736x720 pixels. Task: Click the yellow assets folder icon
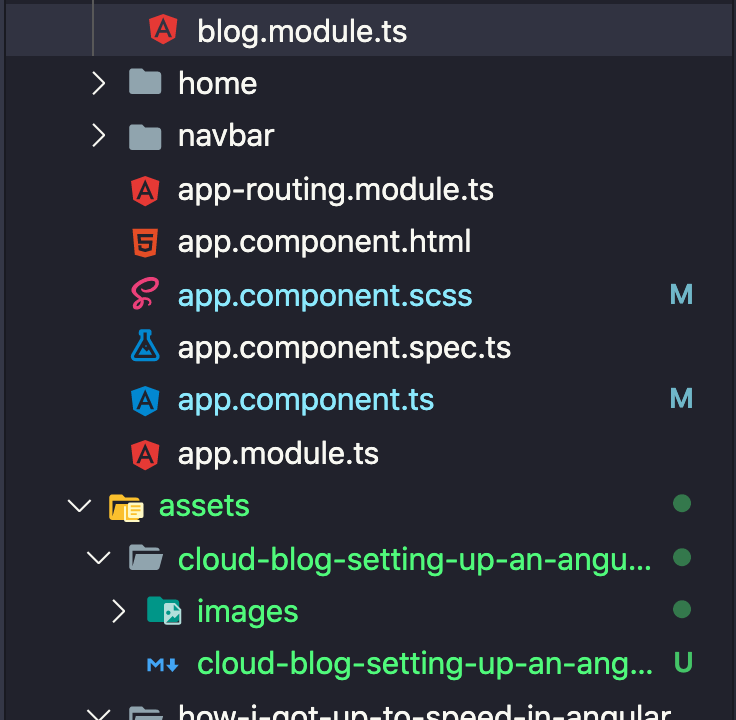pos(126,508)
